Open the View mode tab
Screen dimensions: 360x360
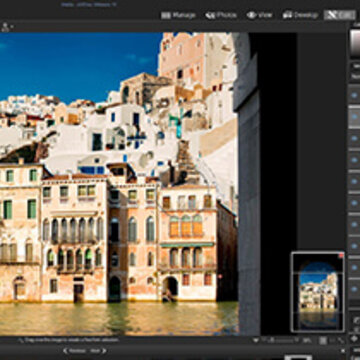click(x=260, y=15)
